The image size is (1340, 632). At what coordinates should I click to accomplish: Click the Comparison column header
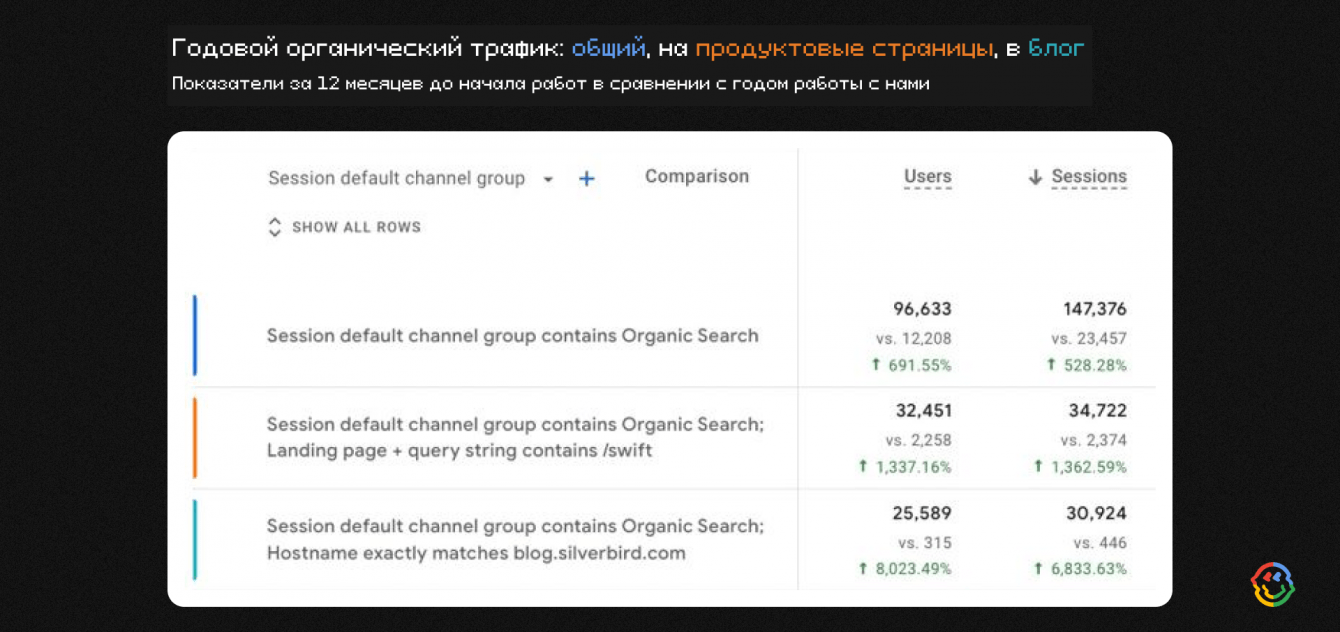pyautogui.click(x=696, y=177)
